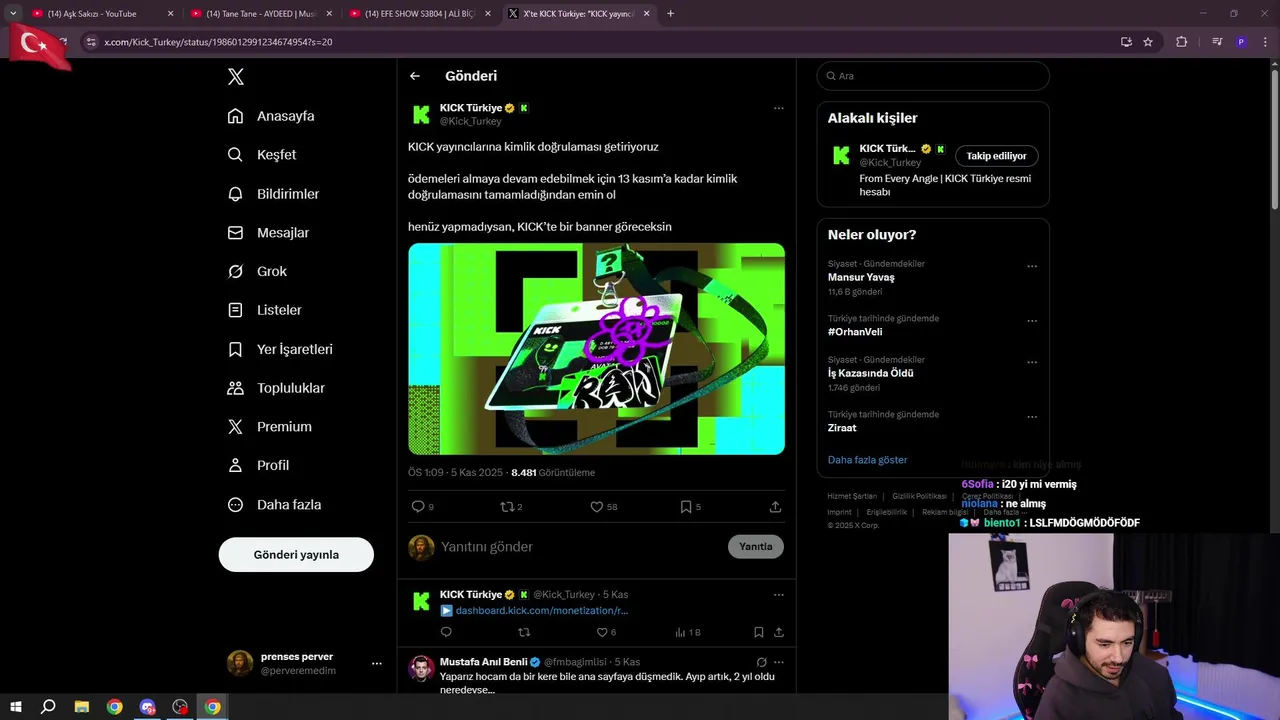Open Listeler page
The width and height of the screenshot is (1280, 720).
click(x=264, y=310)
